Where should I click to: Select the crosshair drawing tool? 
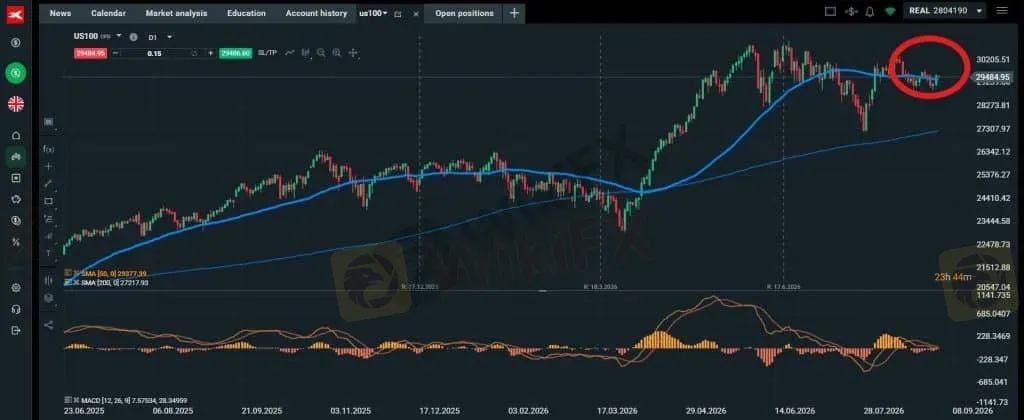coord(48,167)
